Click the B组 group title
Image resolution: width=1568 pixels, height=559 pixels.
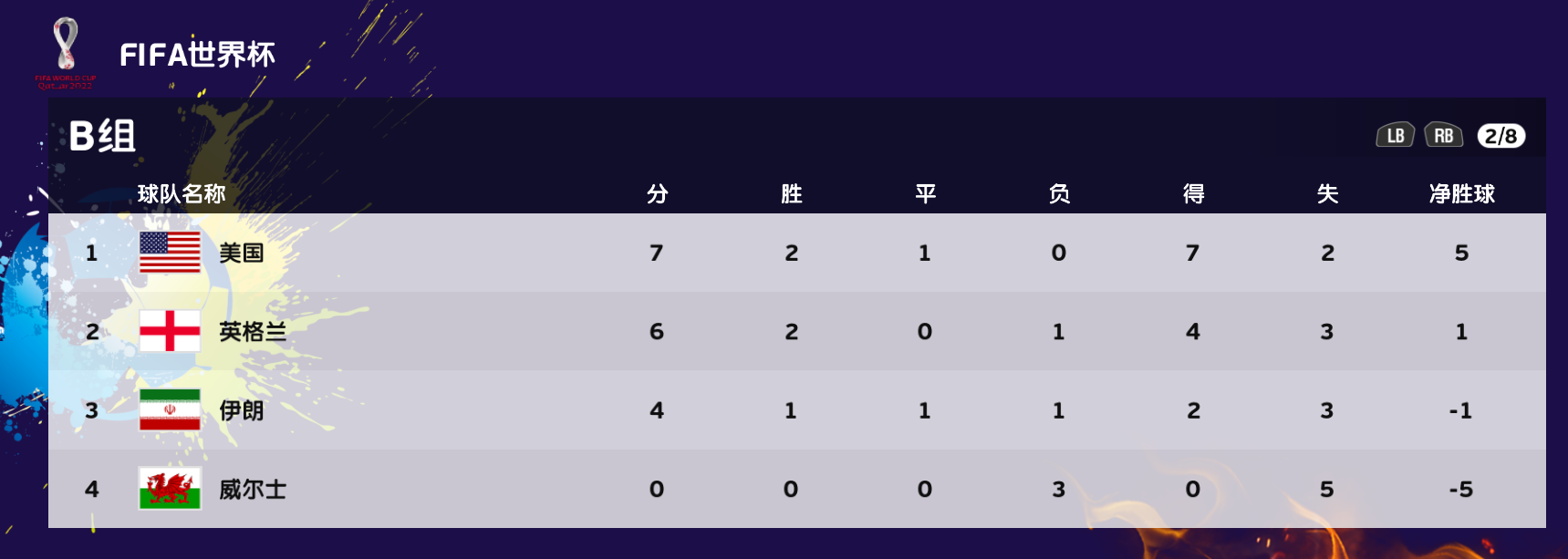[x=102, y=136]
